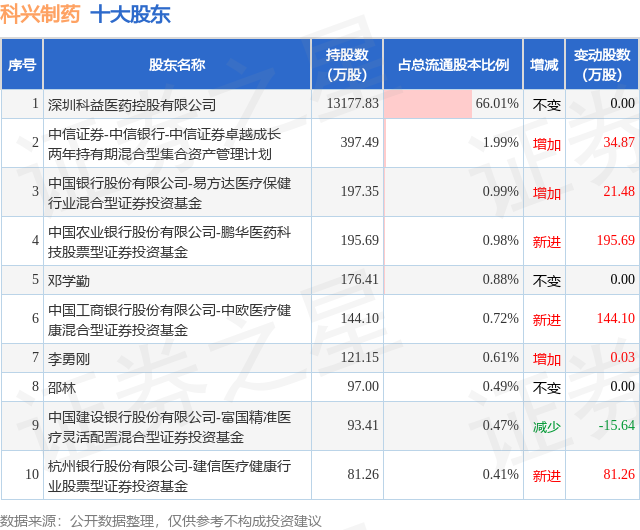Click the 十大股东 heading
This screenshot has height=530, width=640.
tap(130, 14)
